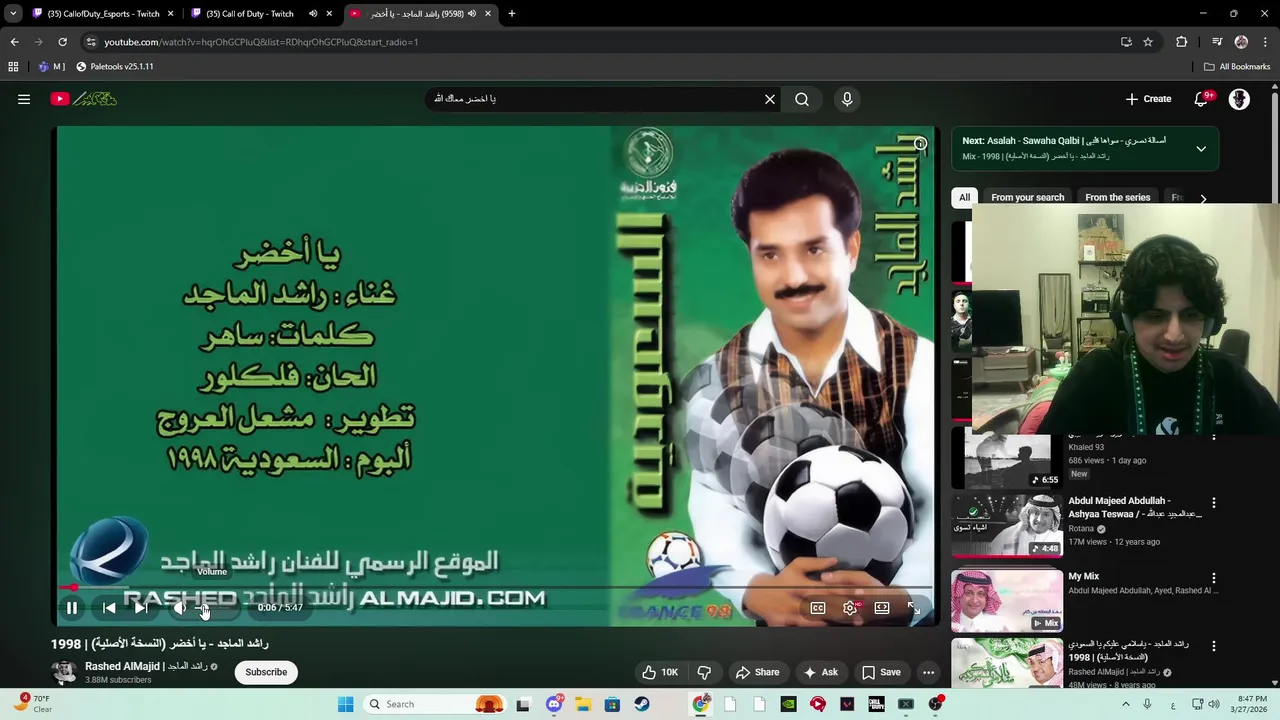
Task: Adjust the volume slider in the player
Action: pos(215,607)
